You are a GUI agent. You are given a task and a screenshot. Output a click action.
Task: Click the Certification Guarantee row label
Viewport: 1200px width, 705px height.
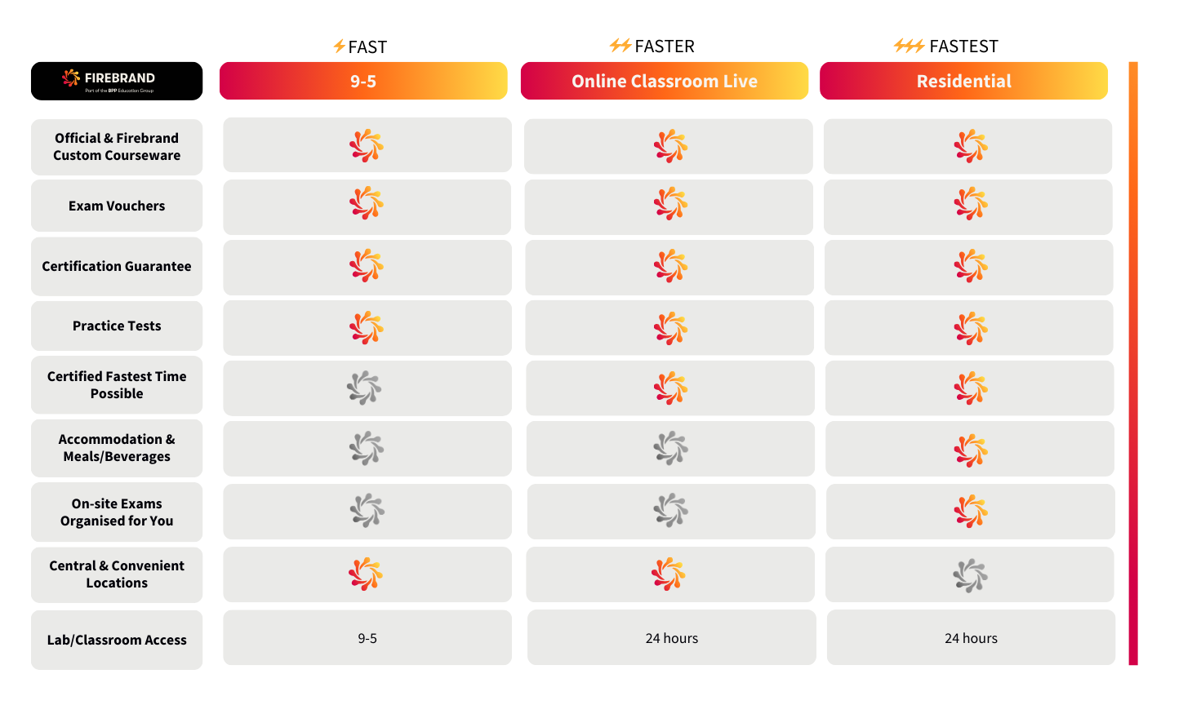pyautogui.click(x=117, y=266)
